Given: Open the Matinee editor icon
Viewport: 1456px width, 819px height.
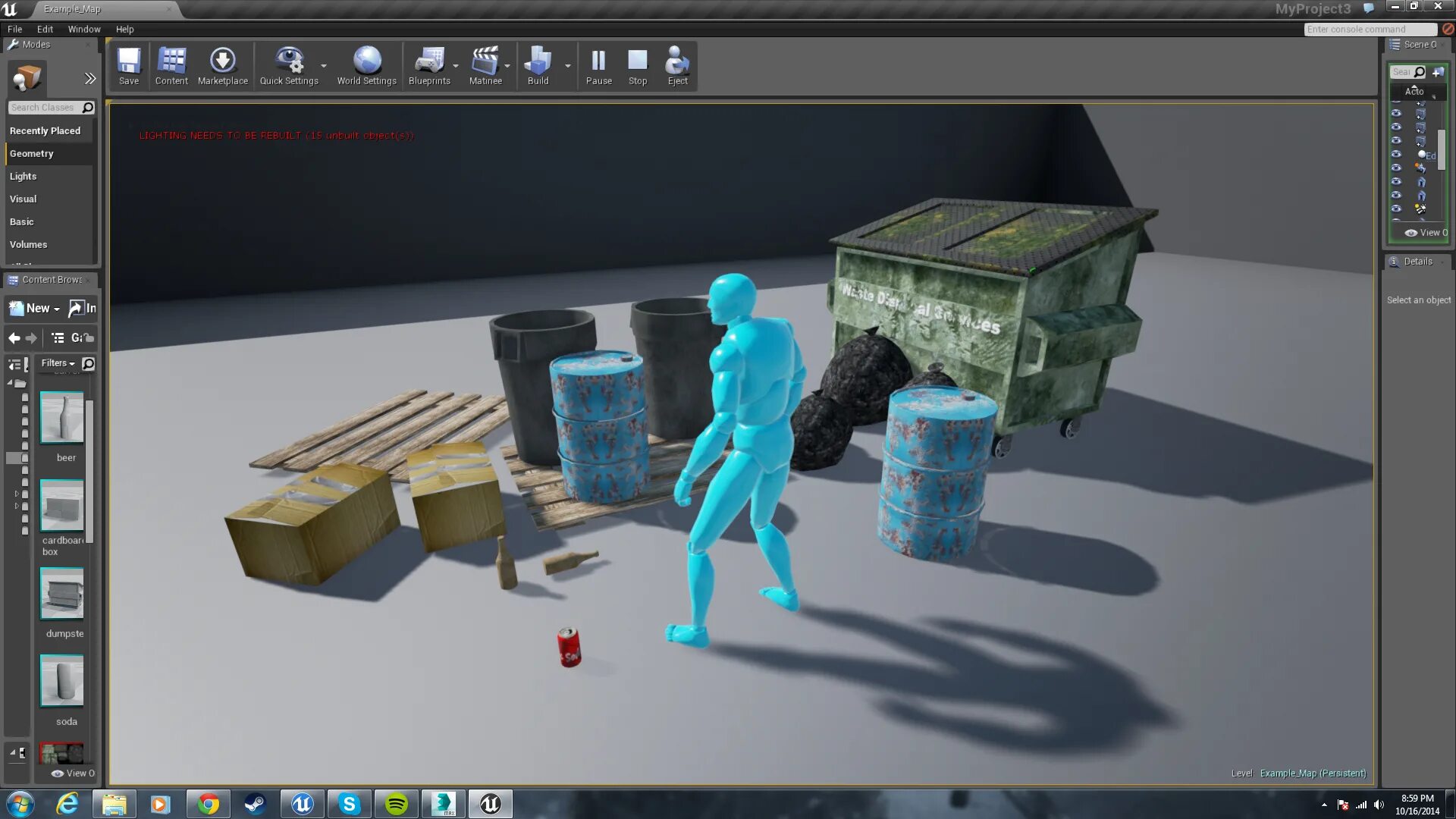Looking at the screenshot, I should 485,66.
